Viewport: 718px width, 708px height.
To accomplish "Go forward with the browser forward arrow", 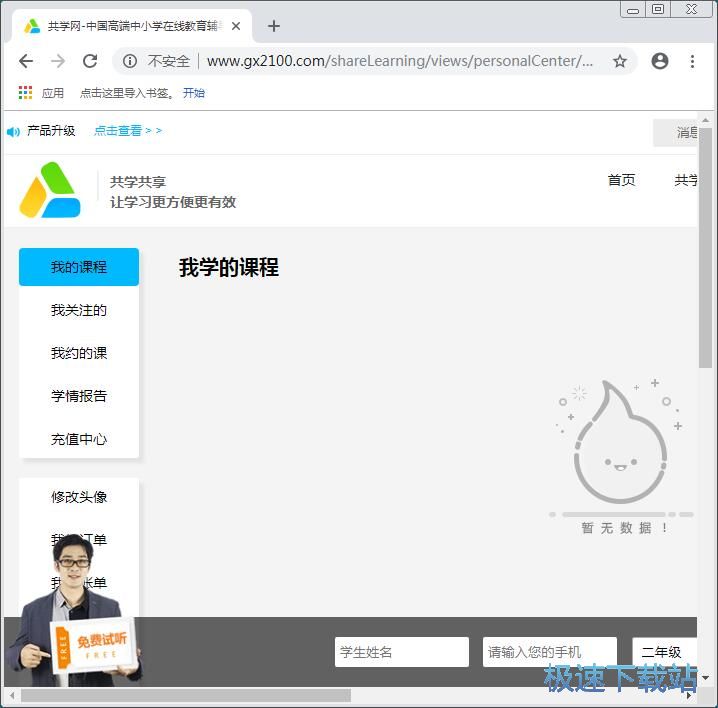I will (x=58, y=61).
